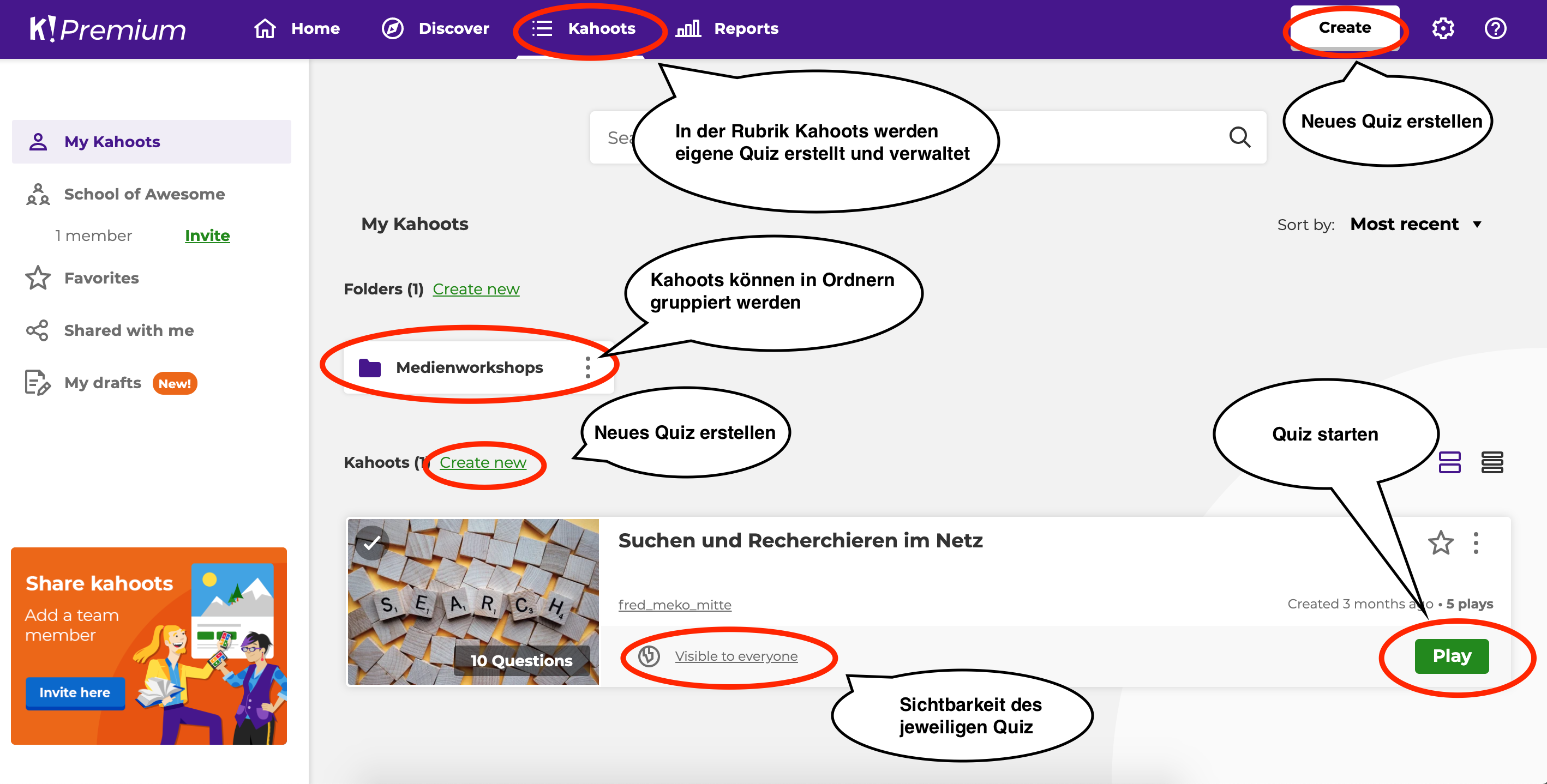Select My Kahoots in sidebar
Image resolution: width=1547 pixels, height=784 pixels.
pyautogui.click(x=151, y=142)
